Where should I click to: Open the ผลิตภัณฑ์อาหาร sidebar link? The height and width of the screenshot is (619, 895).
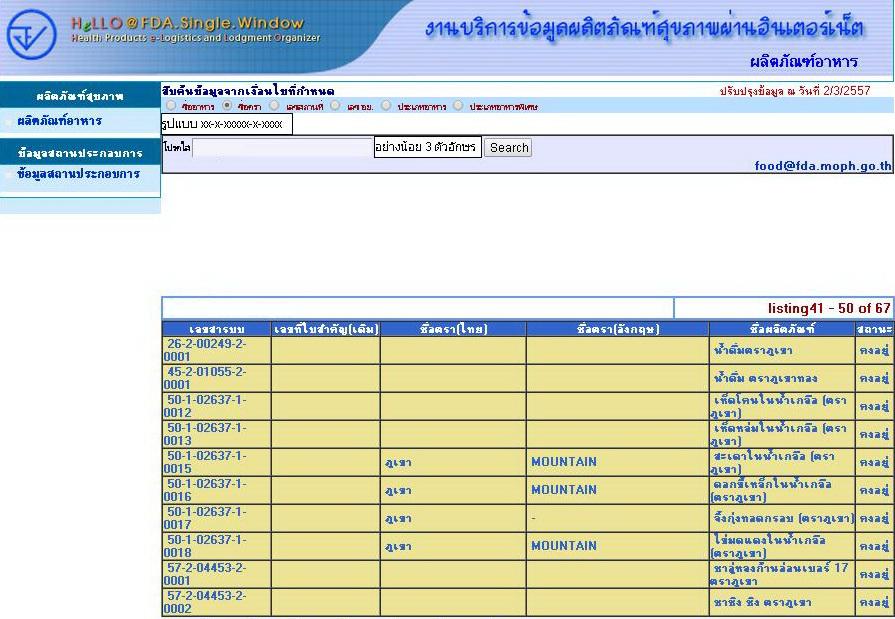point(59,121)
